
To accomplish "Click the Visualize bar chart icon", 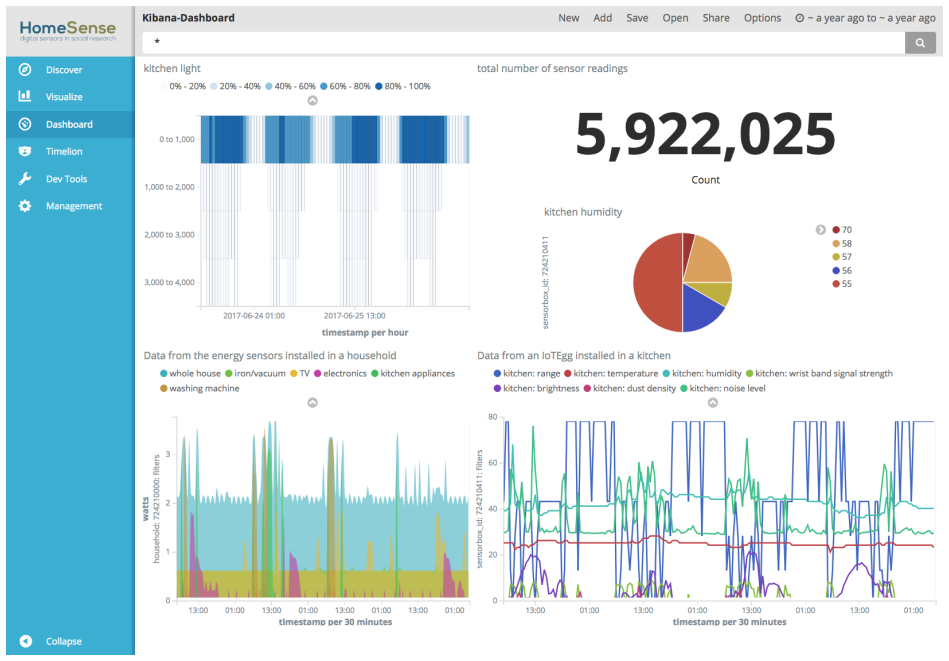I will point(25,96).
